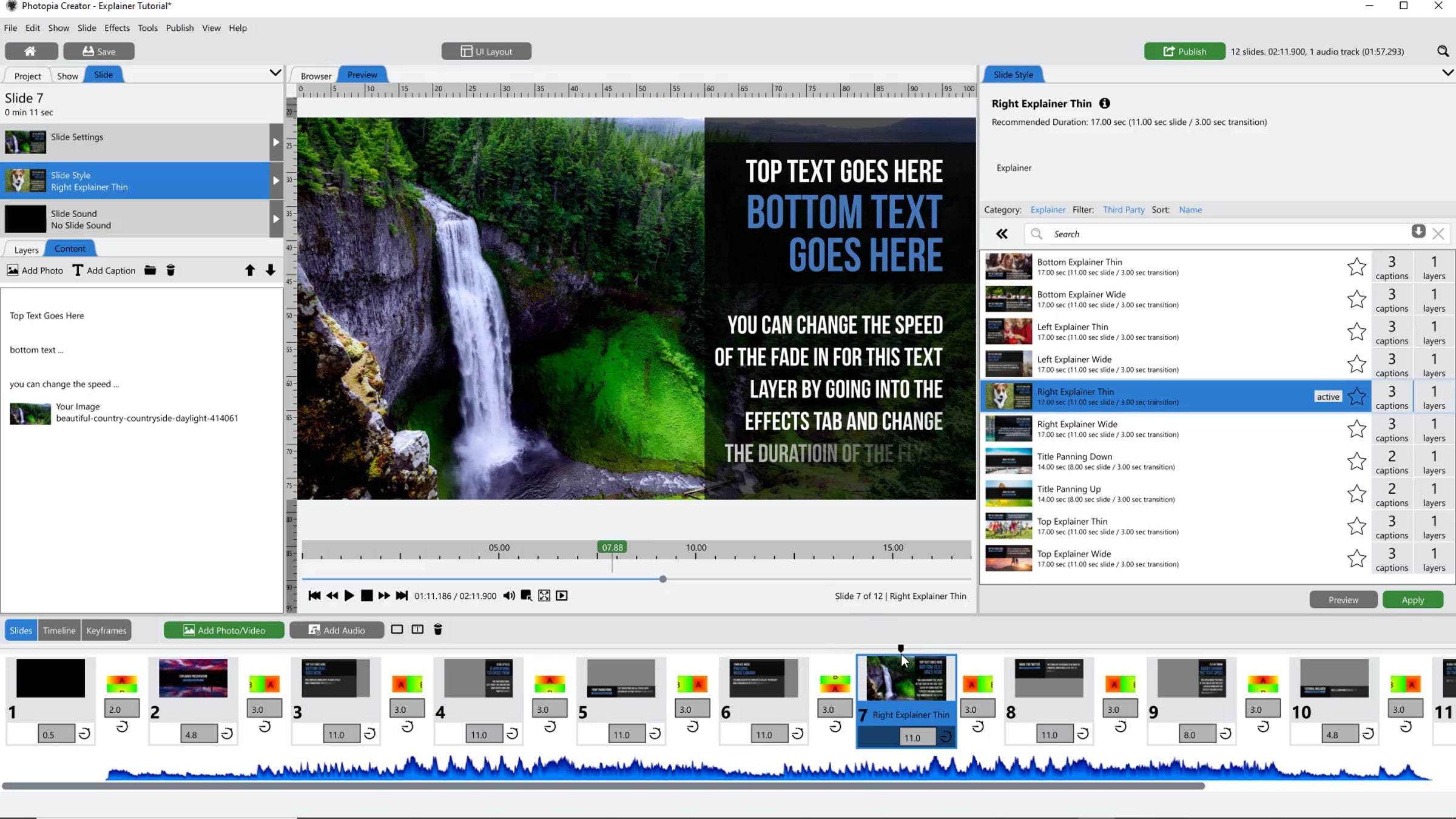1456x819 pixels.
Task: Favorite the Top Explainer Thin style
Action: 1357,527
